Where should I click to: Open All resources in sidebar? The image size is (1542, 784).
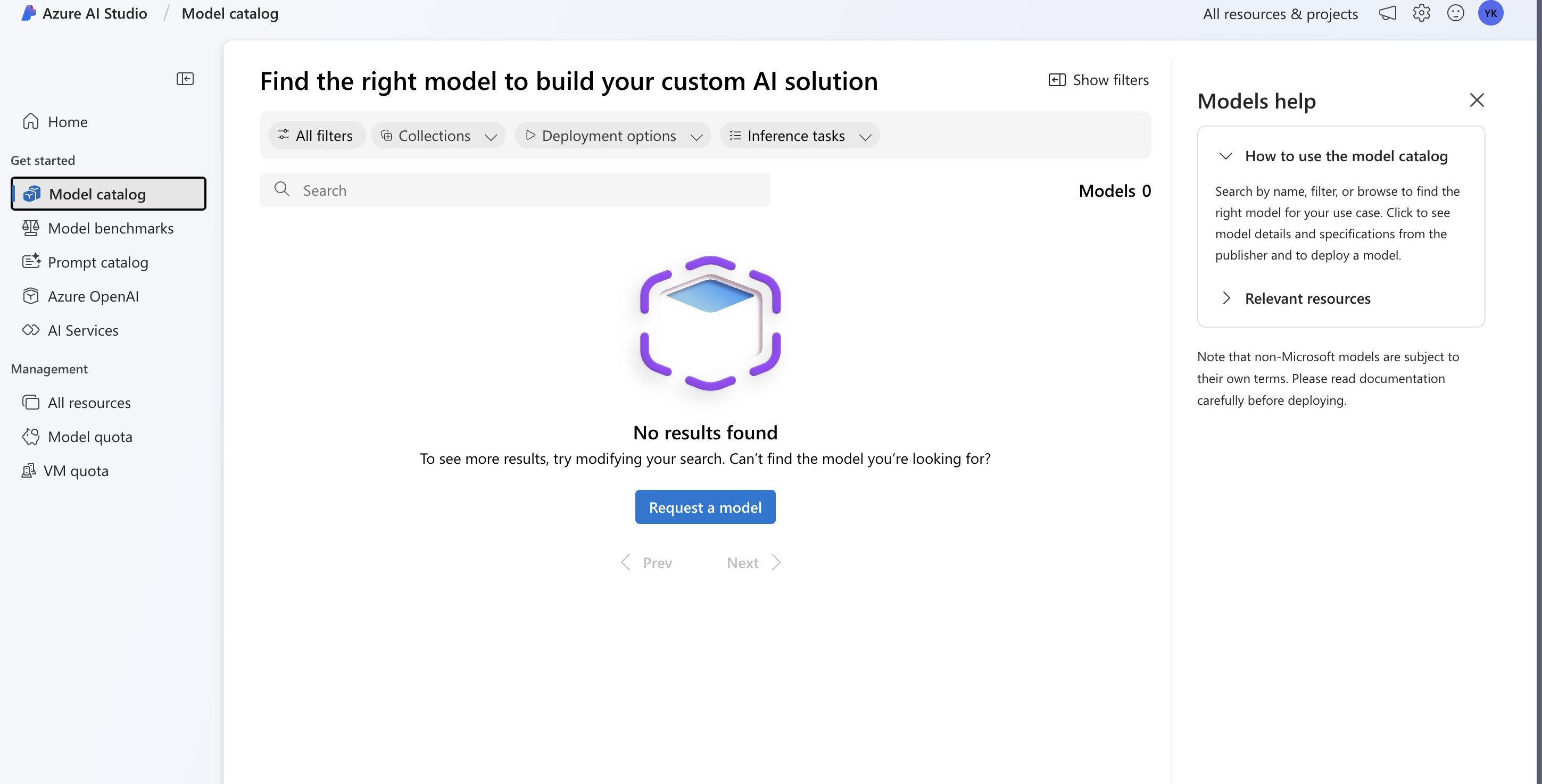(x=109, y=403)
